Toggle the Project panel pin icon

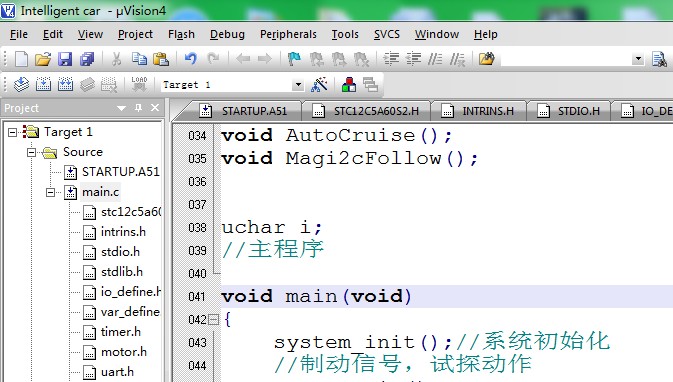pos(138,108)
